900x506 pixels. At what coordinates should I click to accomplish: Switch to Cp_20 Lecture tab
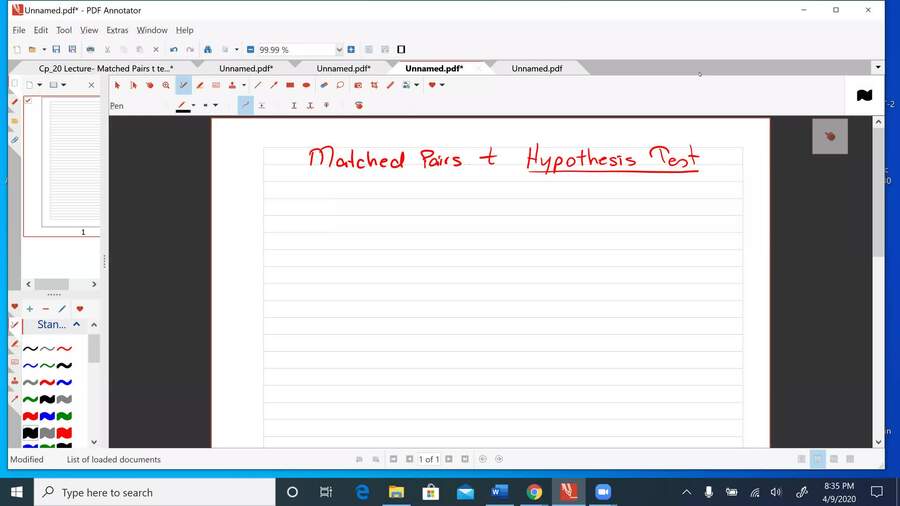106,68
